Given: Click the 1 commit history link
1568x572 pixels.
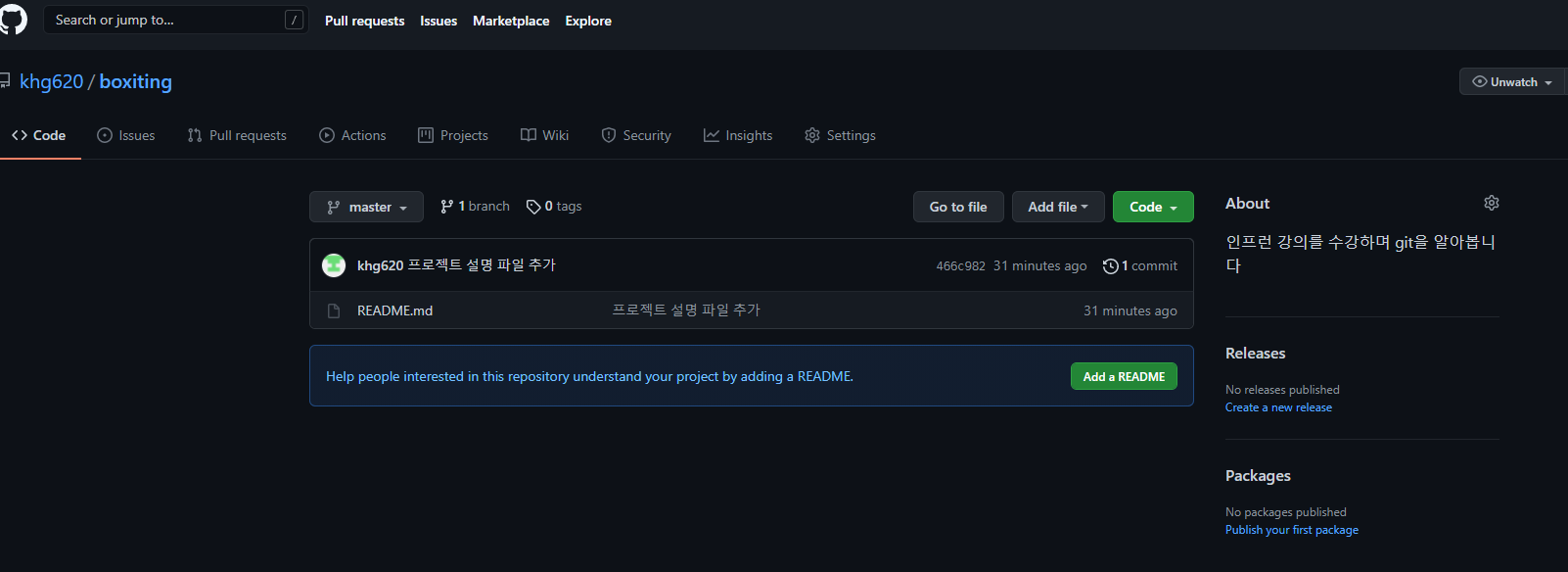Looking at the screenshot, I should [1140, 266].
